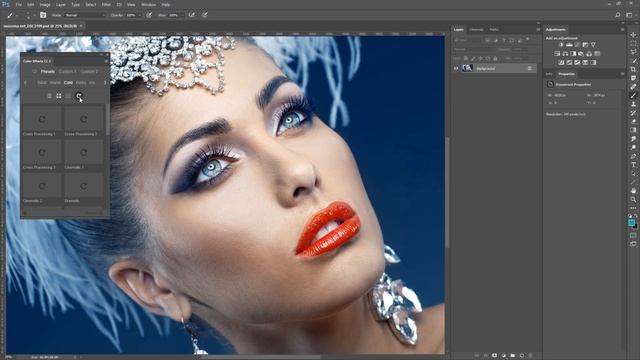Select the Horizontal Type tool

click(633, 165)
